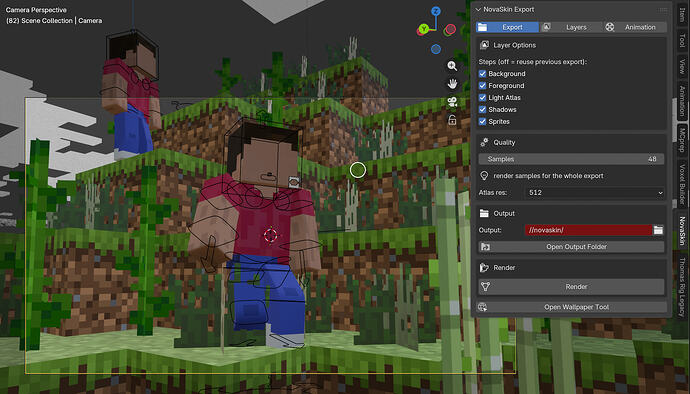Select the pan view hand icon
This screenshot has width=690, height=394.
pos(452,84)
